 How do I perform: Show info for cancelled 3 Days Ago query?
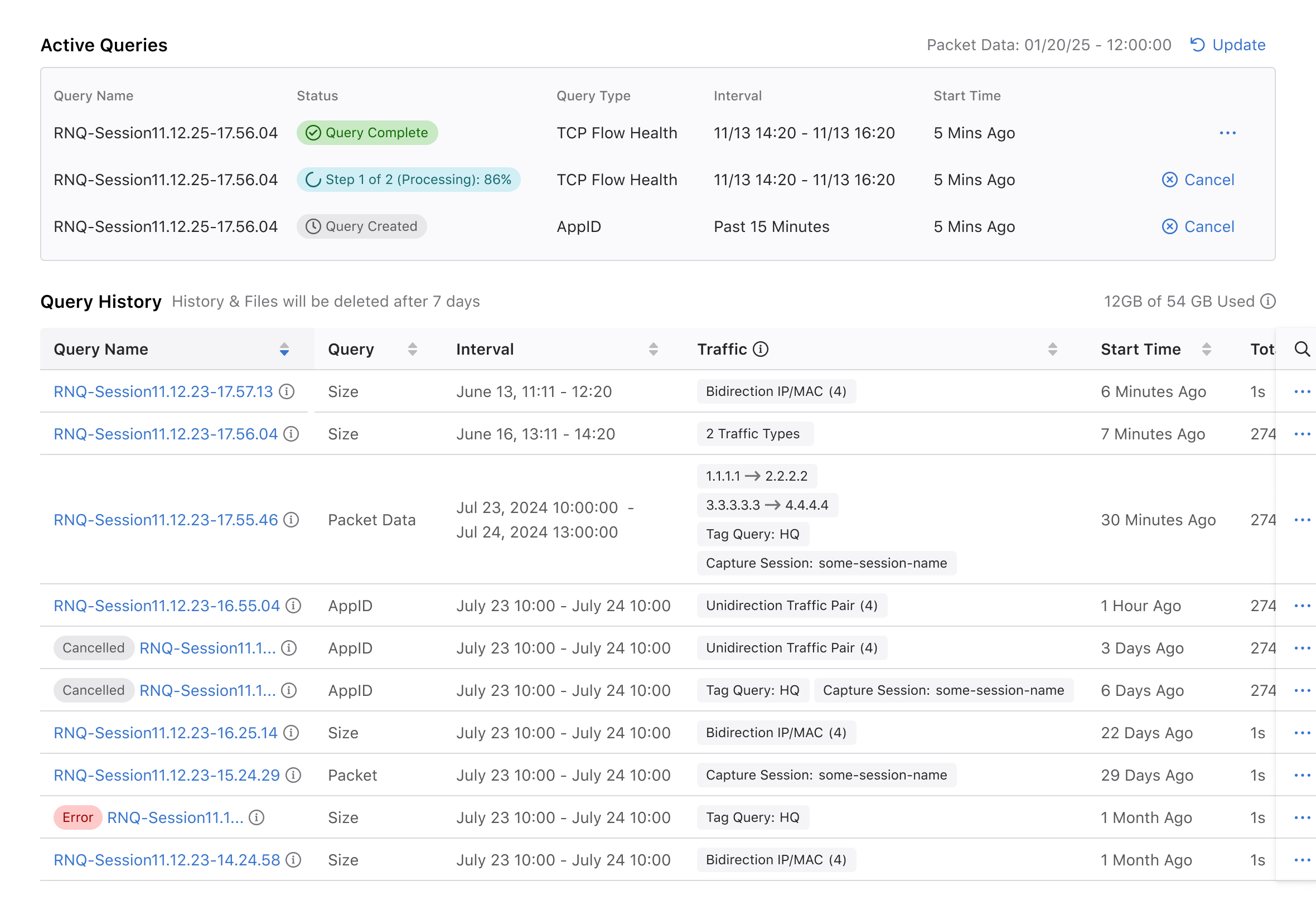click(289, 648)
